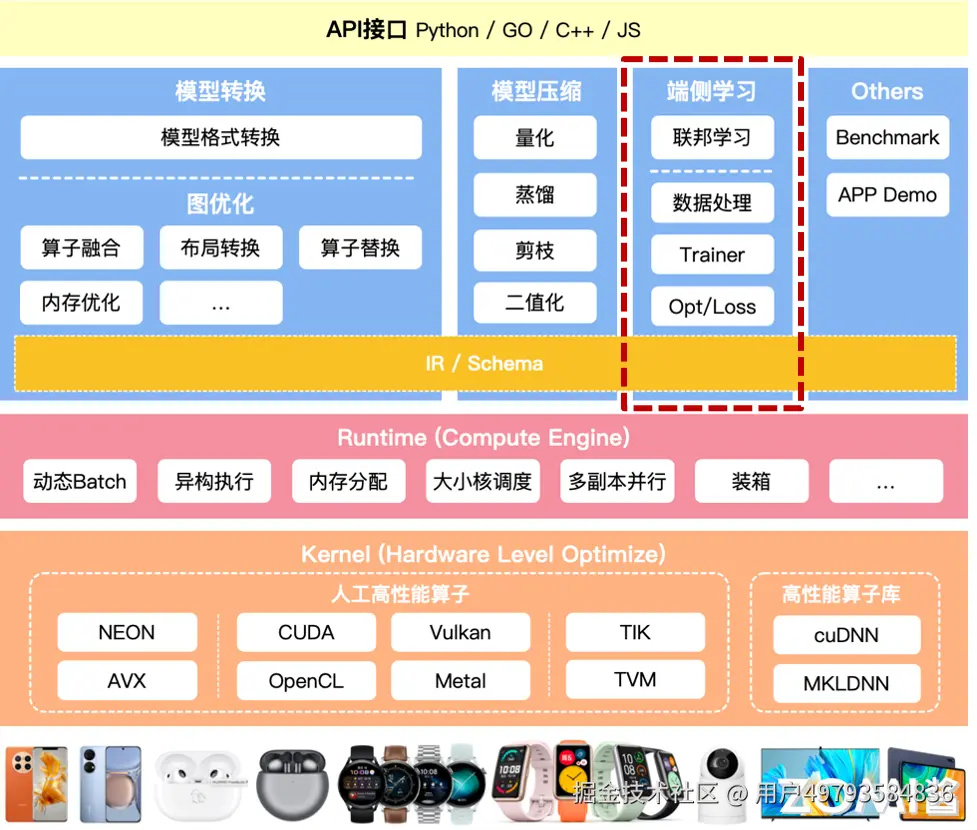The width and height of the screenshot is (977, 830).
Task: Click the NEON box
Action: tap(127, 632)
